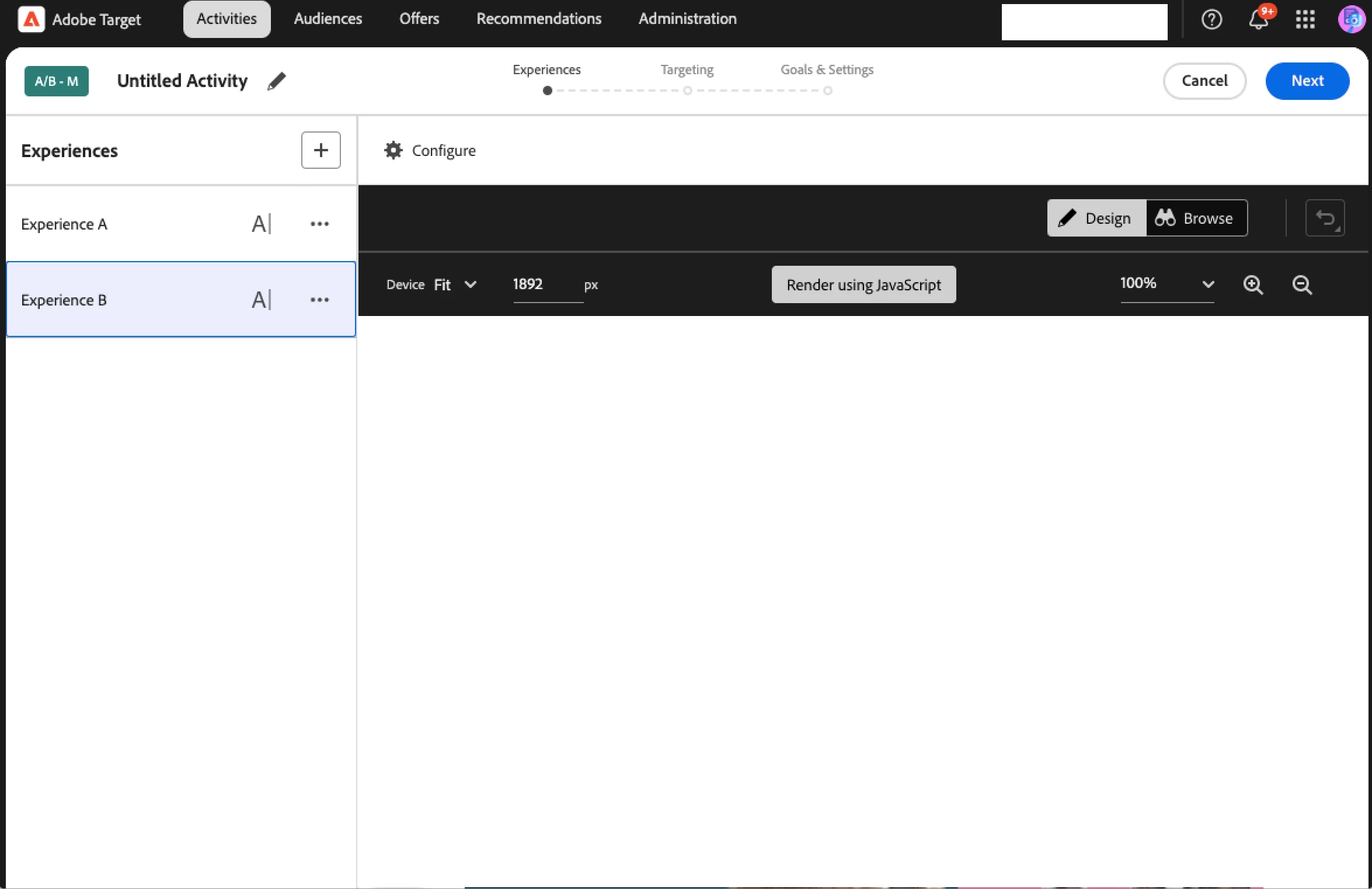The image size is (1372, 889).
Task: Add a new experience with plus icon
Action: click(321, 150)
